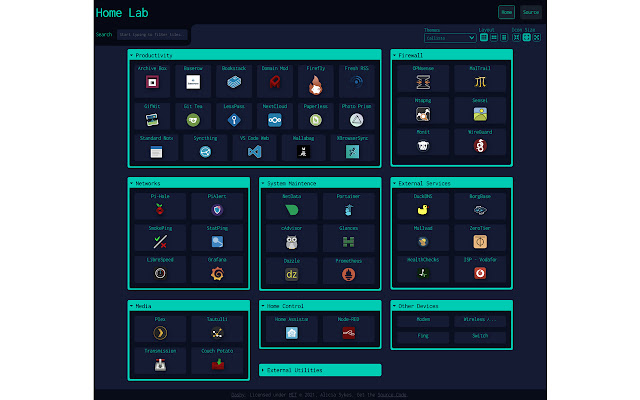Open the Switch device tile
This screenshot has height=400, width=640.
[480, 336]
